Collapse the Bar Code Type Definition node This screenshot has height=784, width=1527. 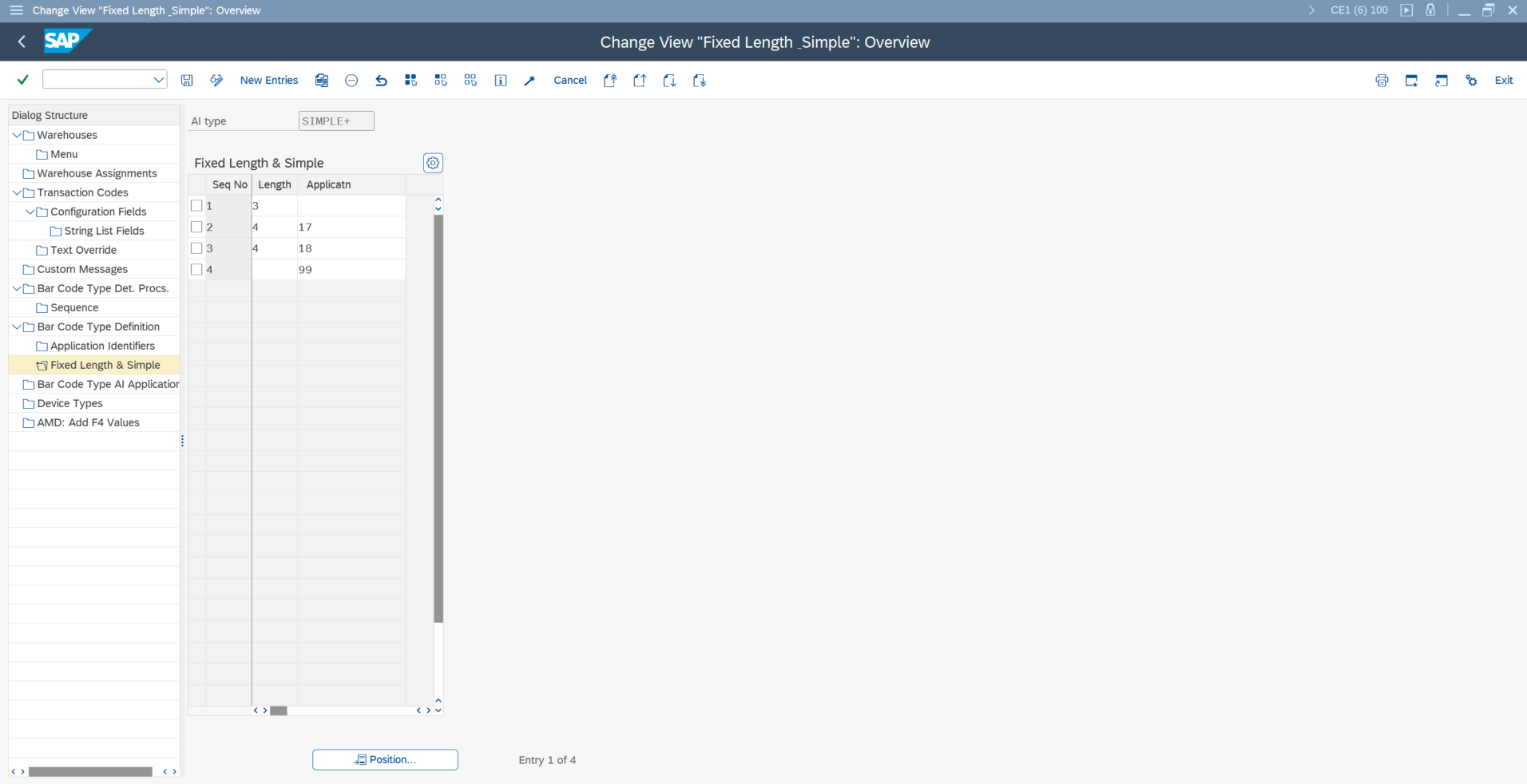(x=17, y=327)
